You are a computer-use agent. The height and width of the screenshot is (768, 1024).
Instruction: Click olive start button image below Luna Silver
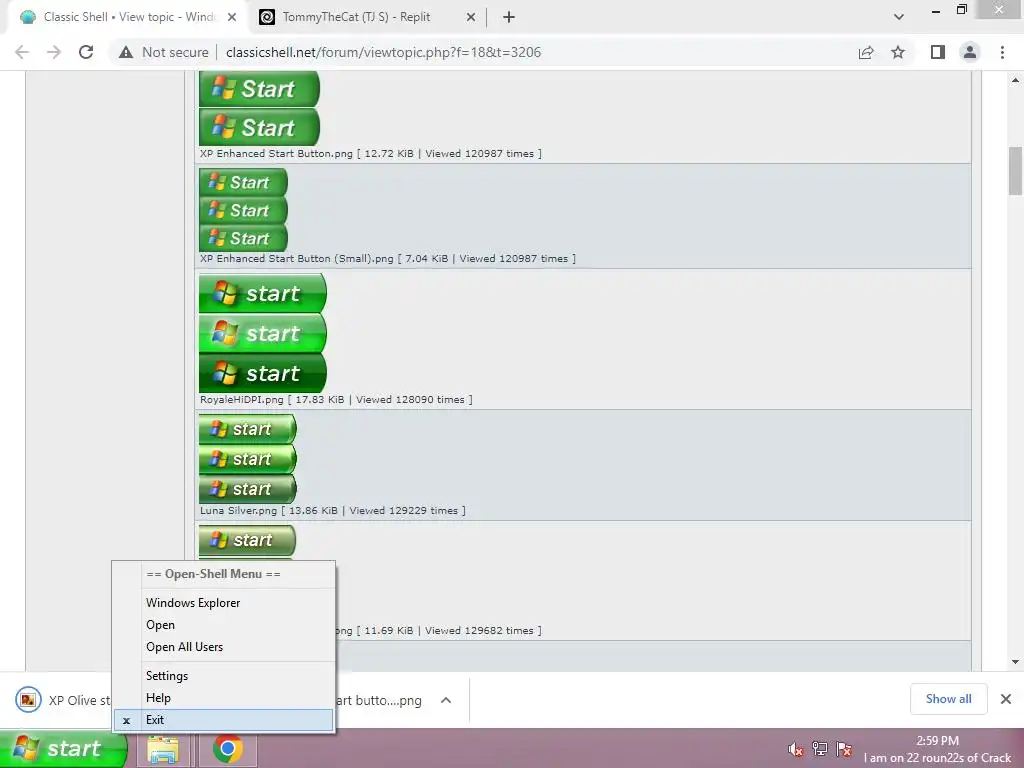[x=248, y=540]
